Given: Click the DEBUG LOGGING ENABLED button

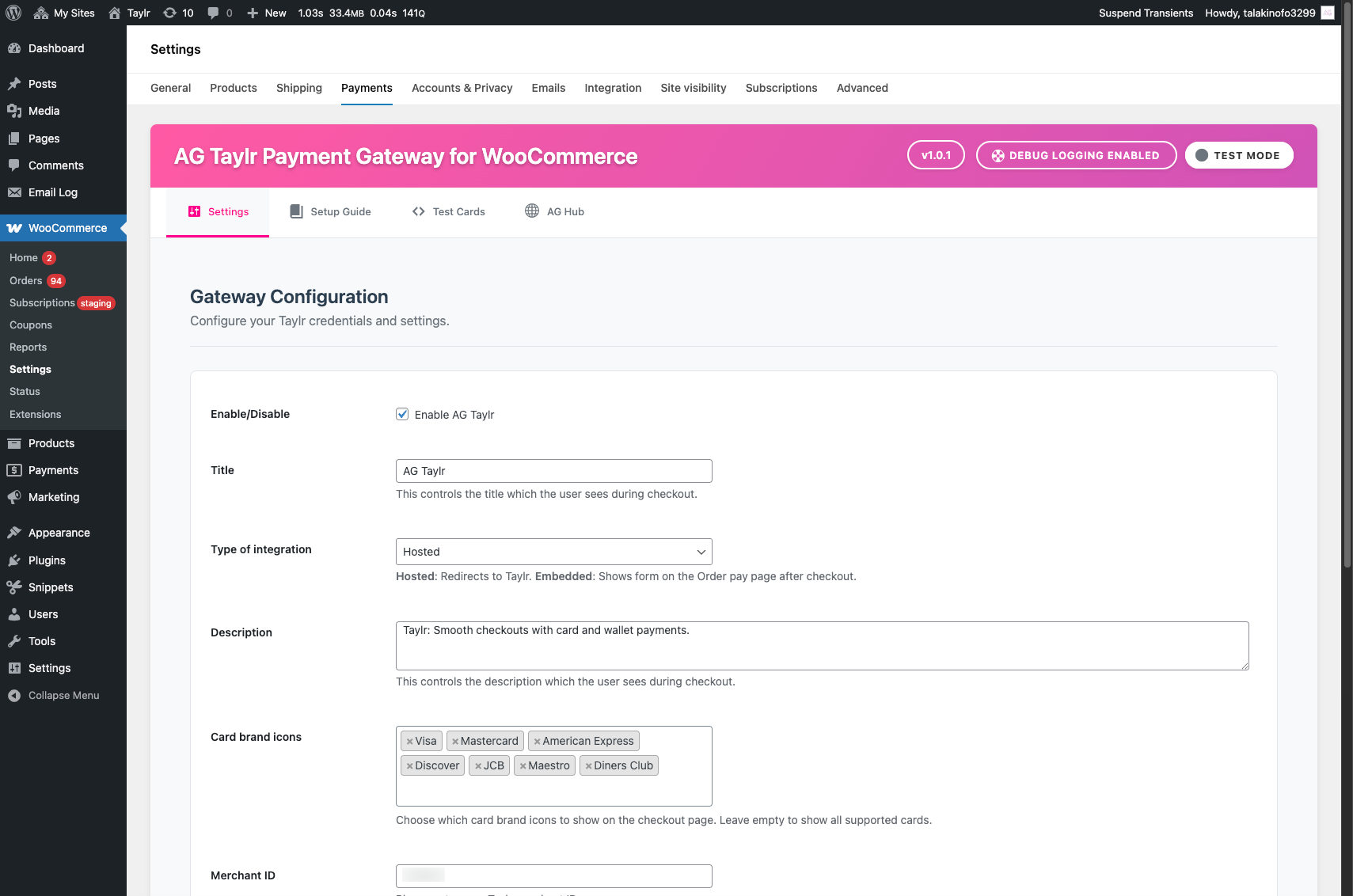Looking at the screenshot, I should point(1077,155).
